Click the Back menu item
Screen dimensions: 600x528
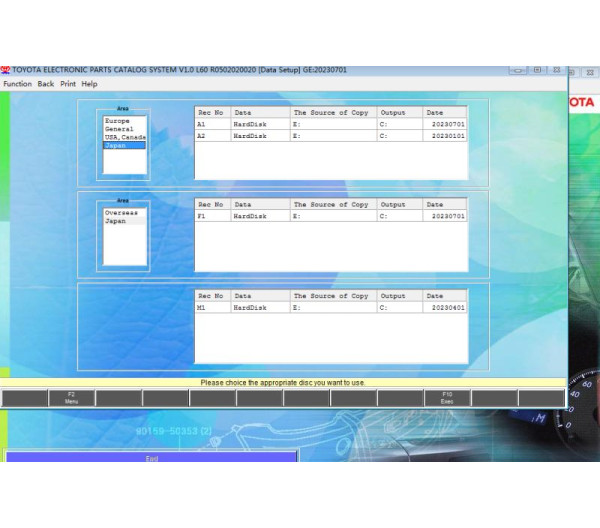tap(46, 84)
